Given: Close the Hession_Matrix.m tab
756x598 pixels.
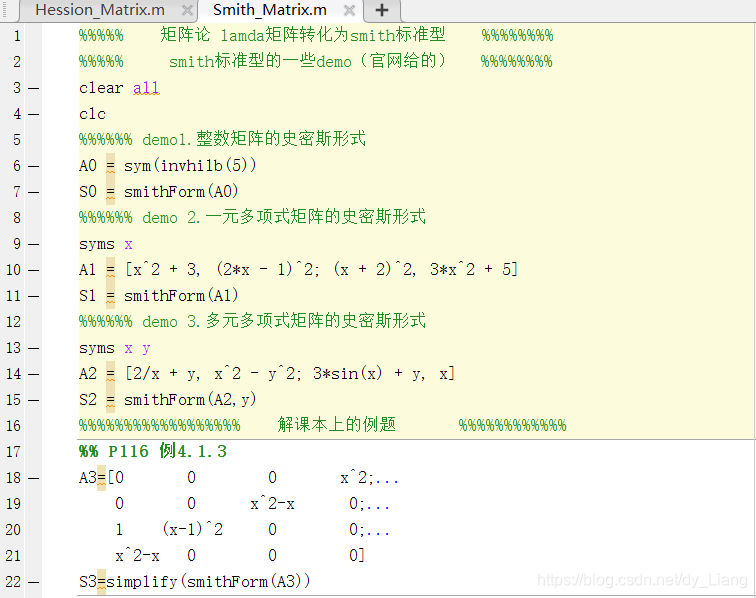Looking at the screenshot, I should coord(188,10).
